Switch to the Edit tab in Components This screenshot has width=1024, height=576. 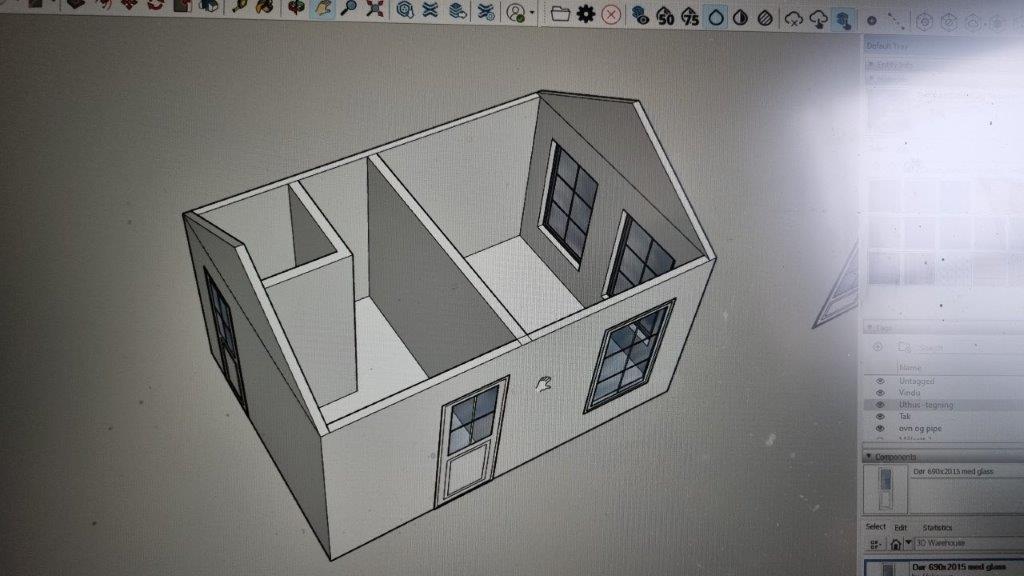tap(901, 528)
